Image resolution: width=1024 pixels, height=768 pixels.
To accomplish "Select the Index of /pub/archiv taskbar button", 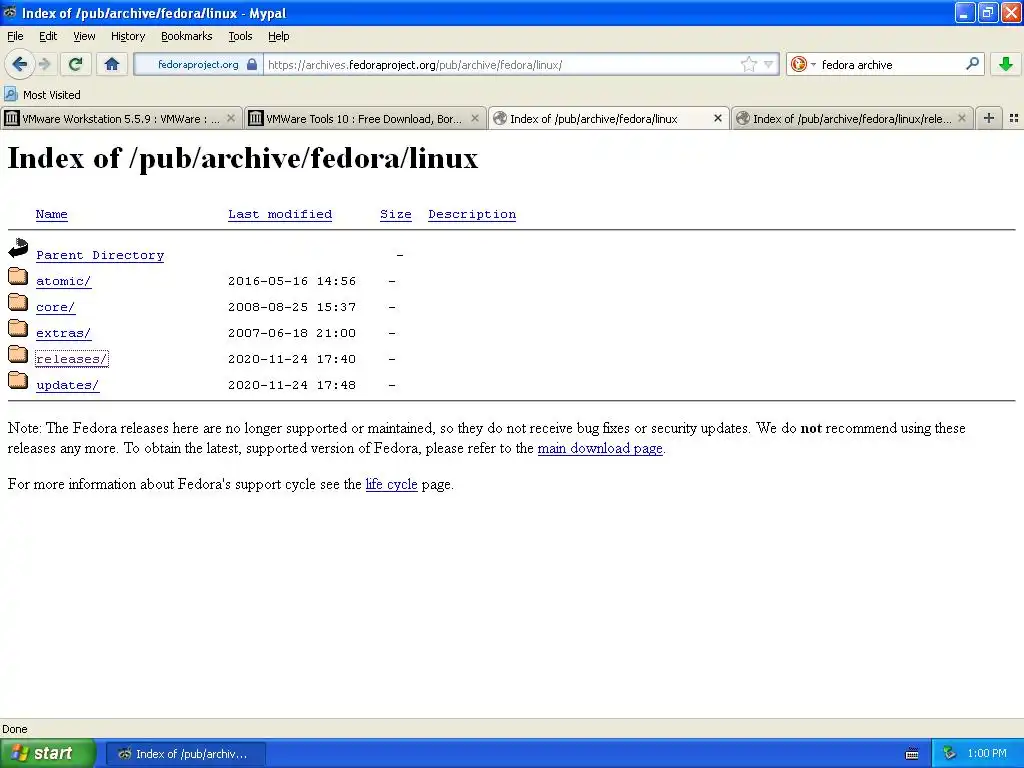I will (185, 754).
